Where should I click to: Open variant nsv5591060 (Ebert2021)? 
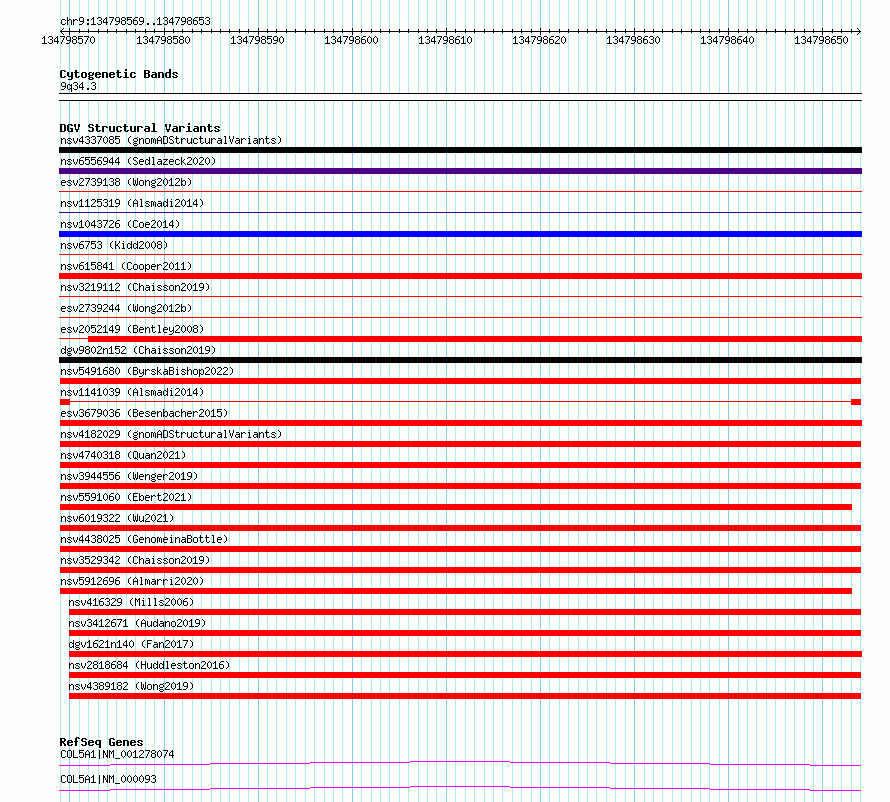pyautogui.click(x=126, y=497)
